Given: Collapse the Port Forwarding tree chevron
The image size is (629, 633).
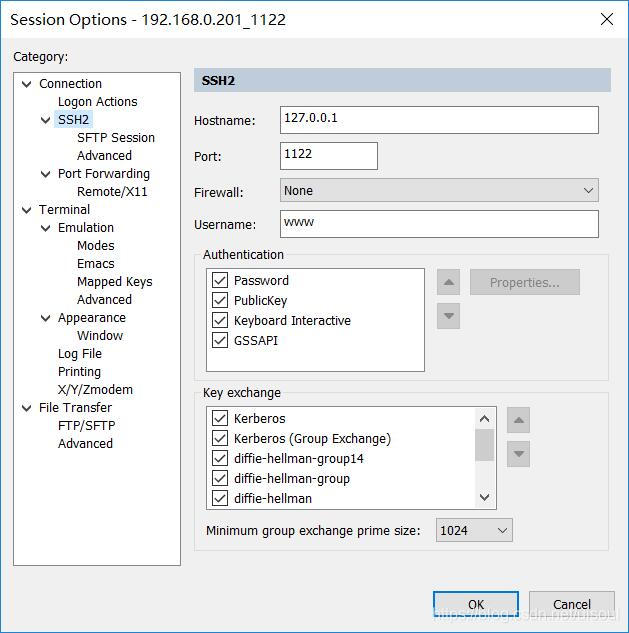Looking at the screenshot, I should click(x=46, y=174).
